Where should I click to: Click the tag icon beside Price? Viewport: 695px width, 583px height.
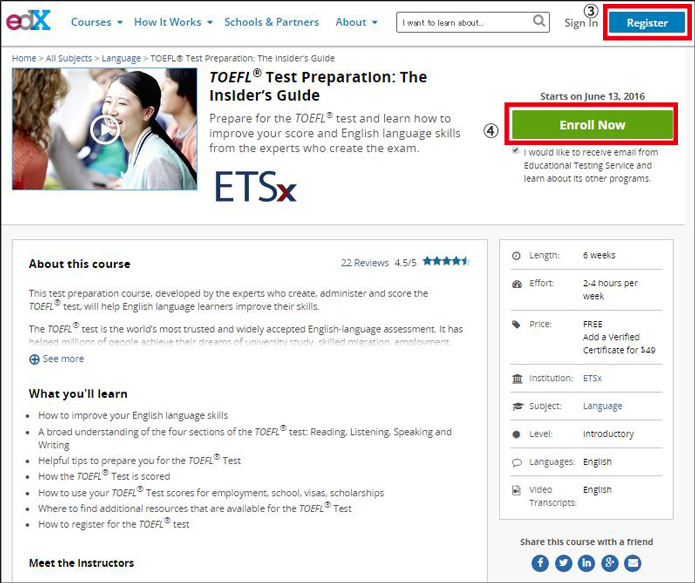(516, 325)
